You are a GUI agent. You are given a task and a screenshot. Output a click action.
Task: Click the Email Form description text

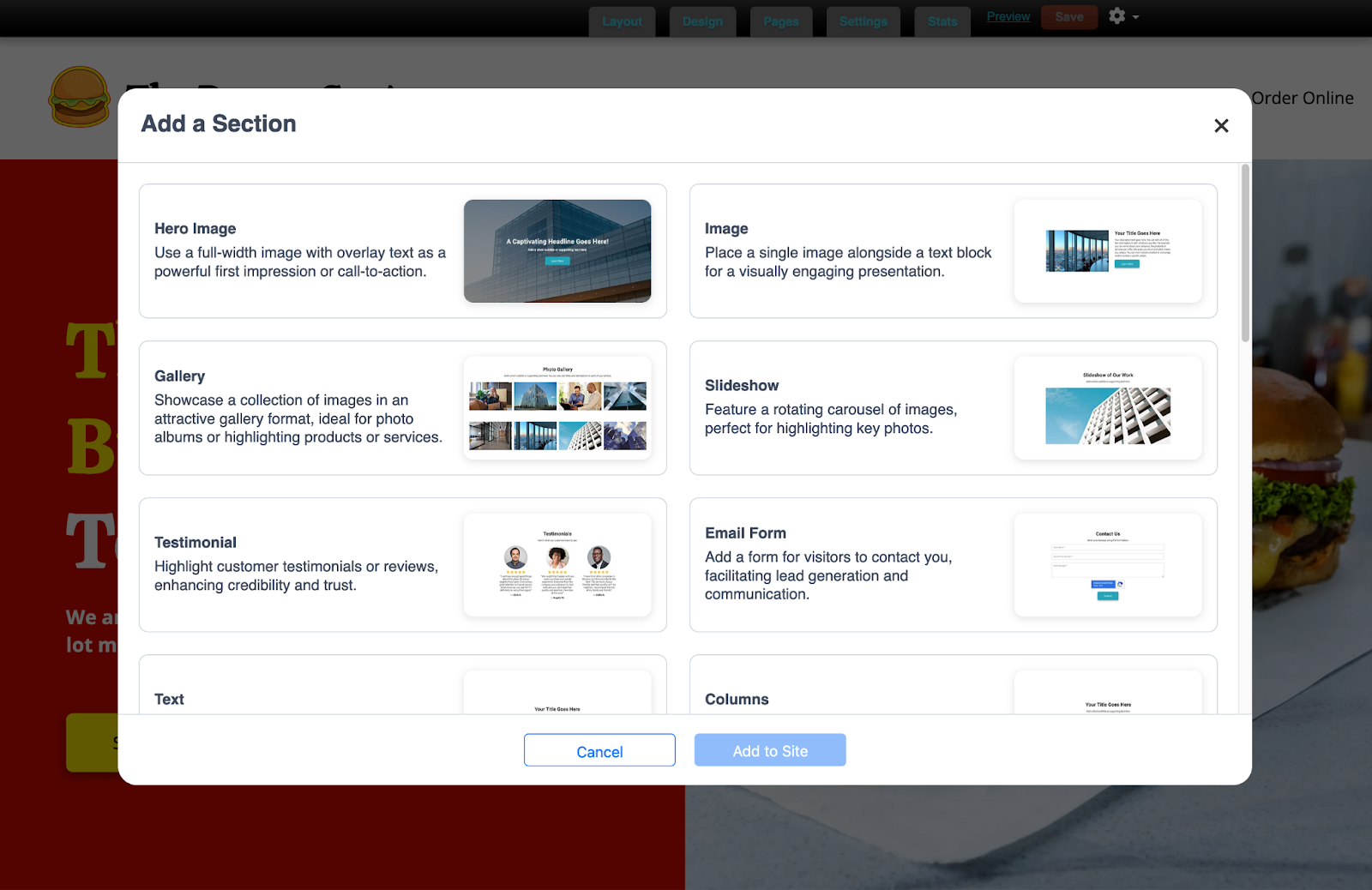pos(828,576)
